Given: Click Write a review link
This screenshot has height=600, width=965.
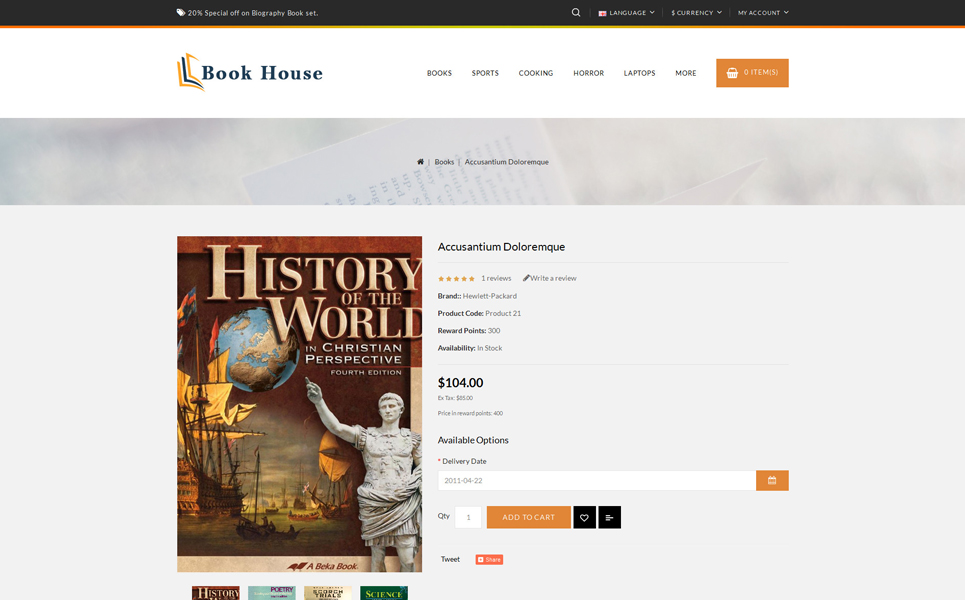Looking at the screenshot, I should [x=550, y=278].
